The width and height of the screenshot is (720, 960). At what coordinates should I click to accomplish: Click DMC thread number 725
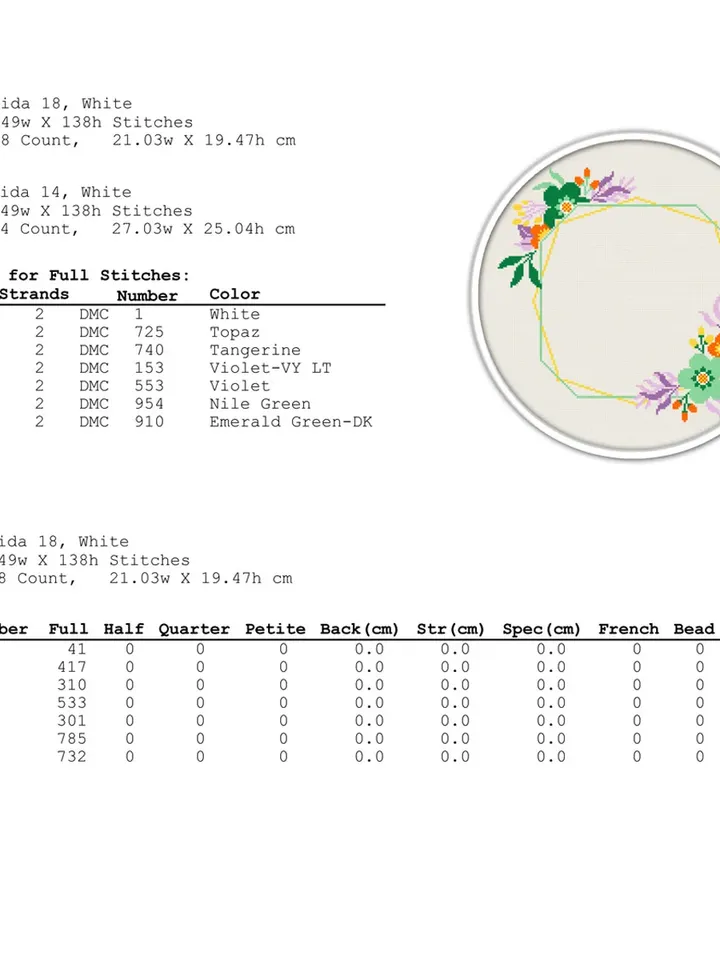coord(148,332)
